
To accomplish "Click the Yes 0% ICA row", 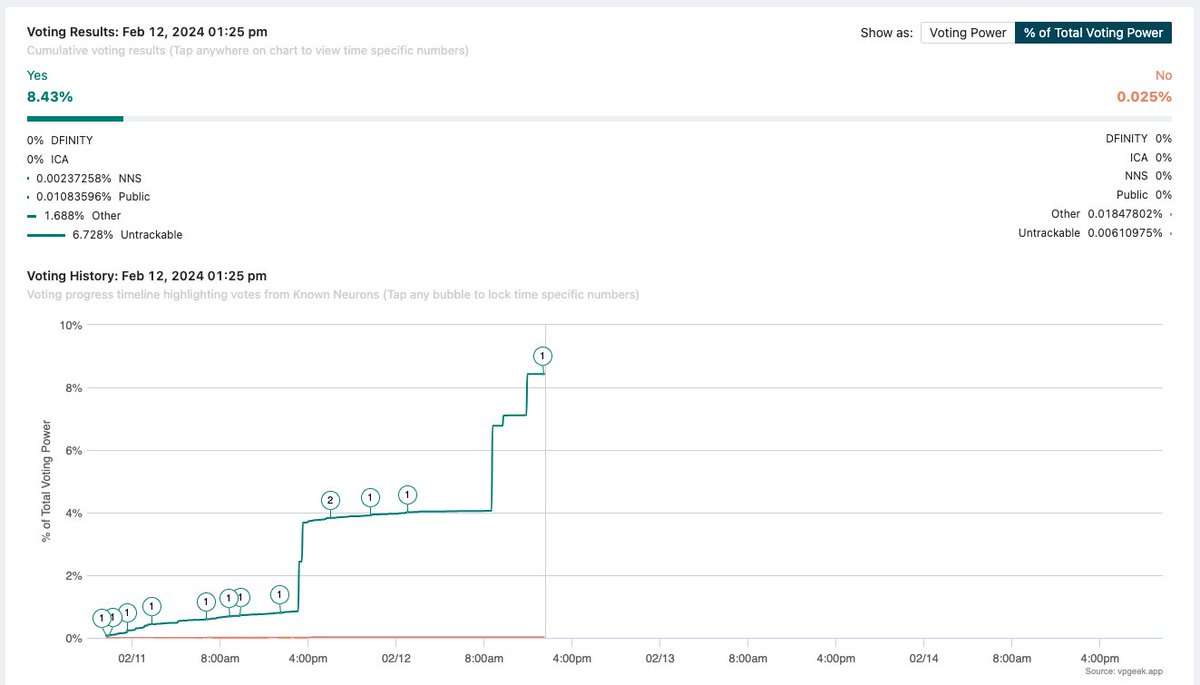I will click(48, 159).
